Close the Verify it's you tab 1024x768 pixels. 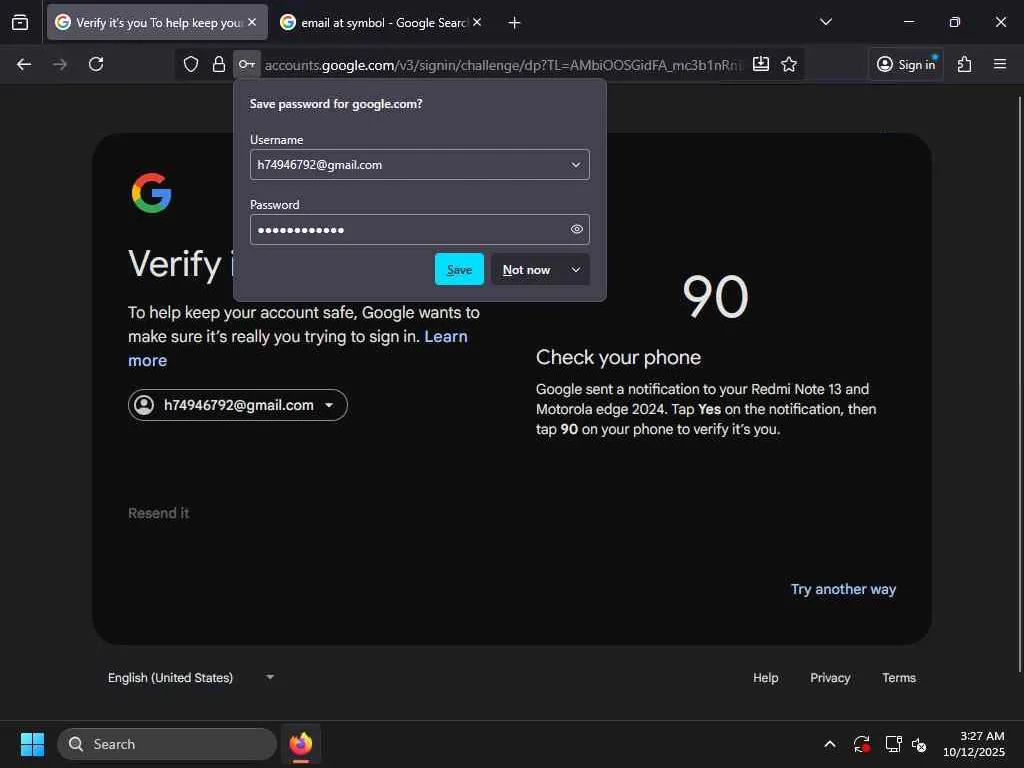coord(252,22)
